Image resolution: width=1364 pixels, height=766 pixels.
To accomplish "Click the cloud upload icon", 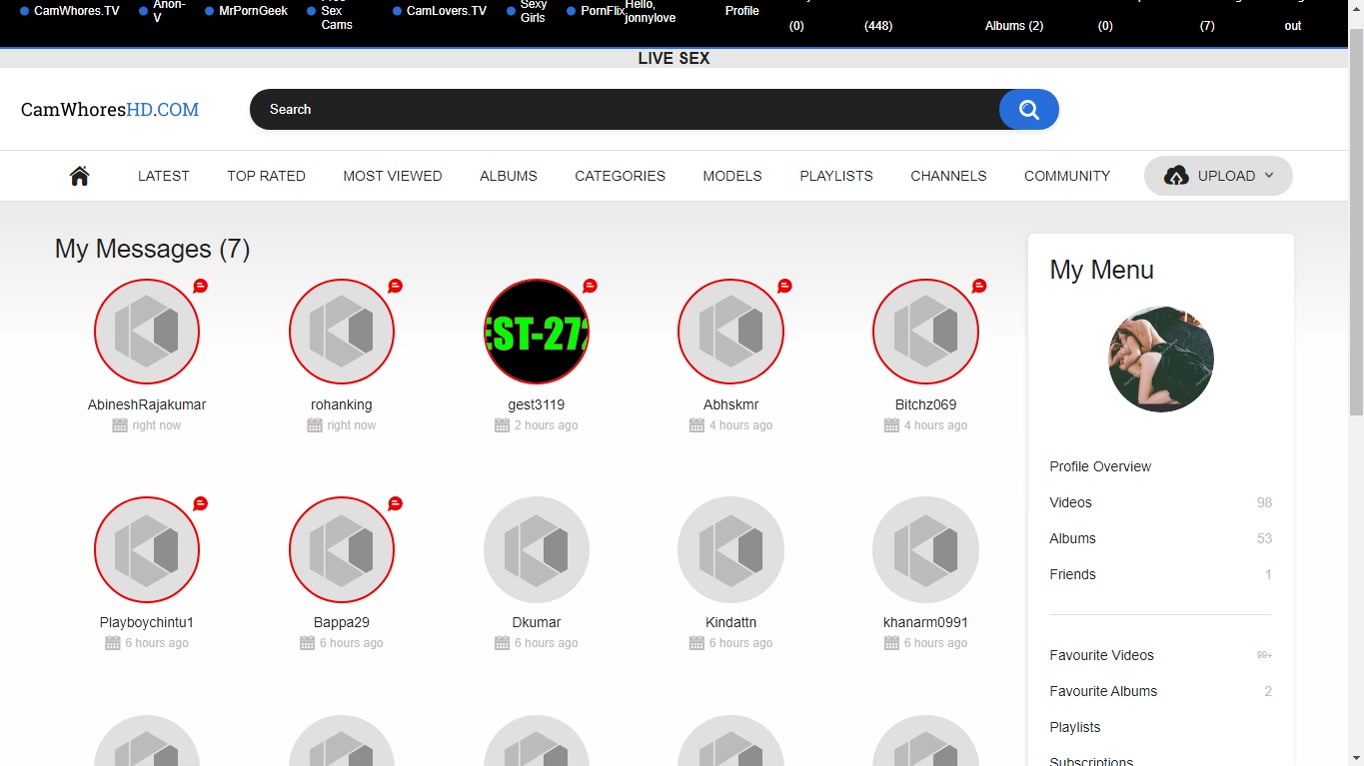I will coord(1176,176).
